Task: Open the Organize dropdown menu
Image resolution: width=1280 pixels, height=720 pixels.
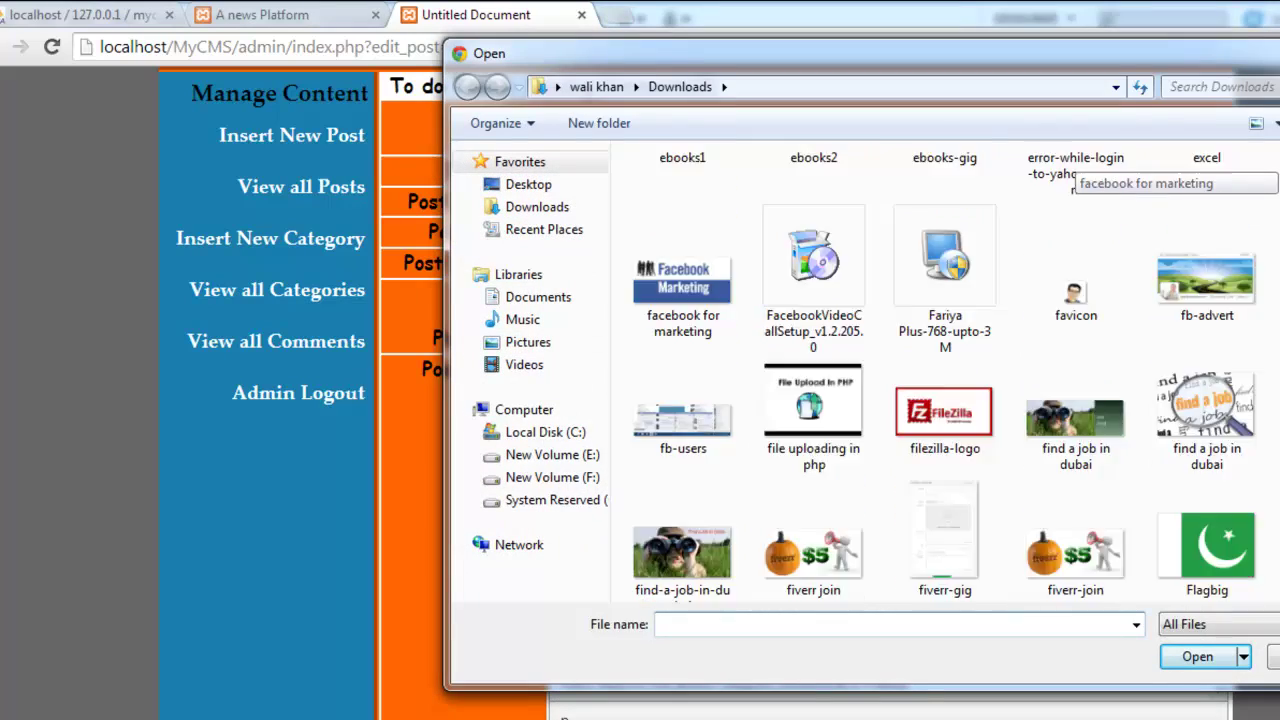Action: tap(502, 123)
